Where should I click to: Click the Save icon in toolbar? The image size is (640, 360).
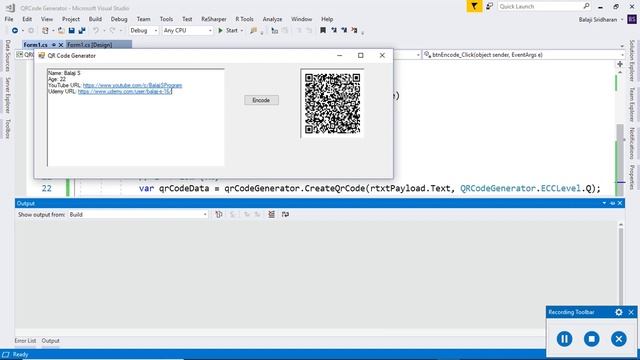(71, 31)
